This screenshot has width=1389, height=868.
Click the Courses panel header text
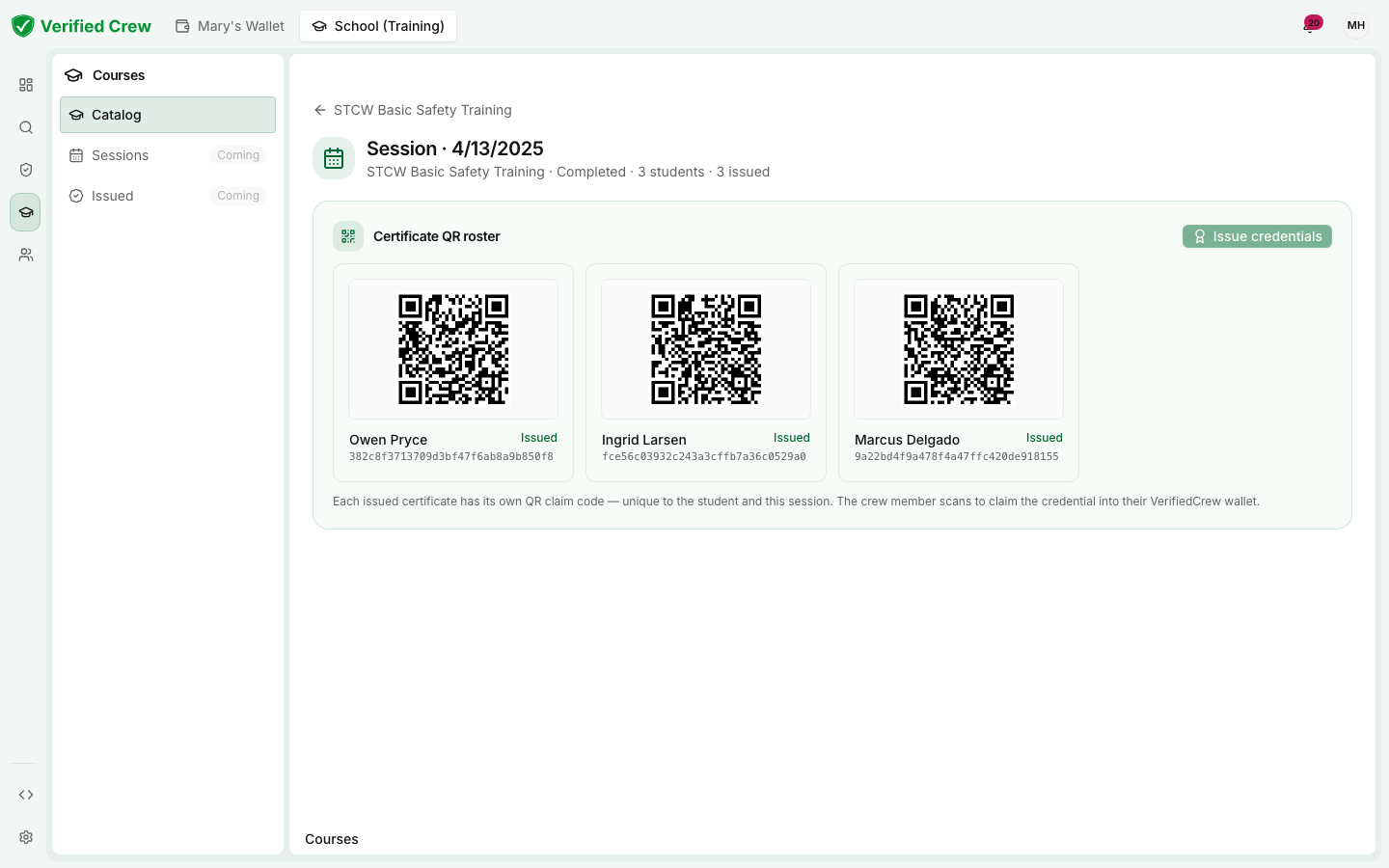coord(119,75)
